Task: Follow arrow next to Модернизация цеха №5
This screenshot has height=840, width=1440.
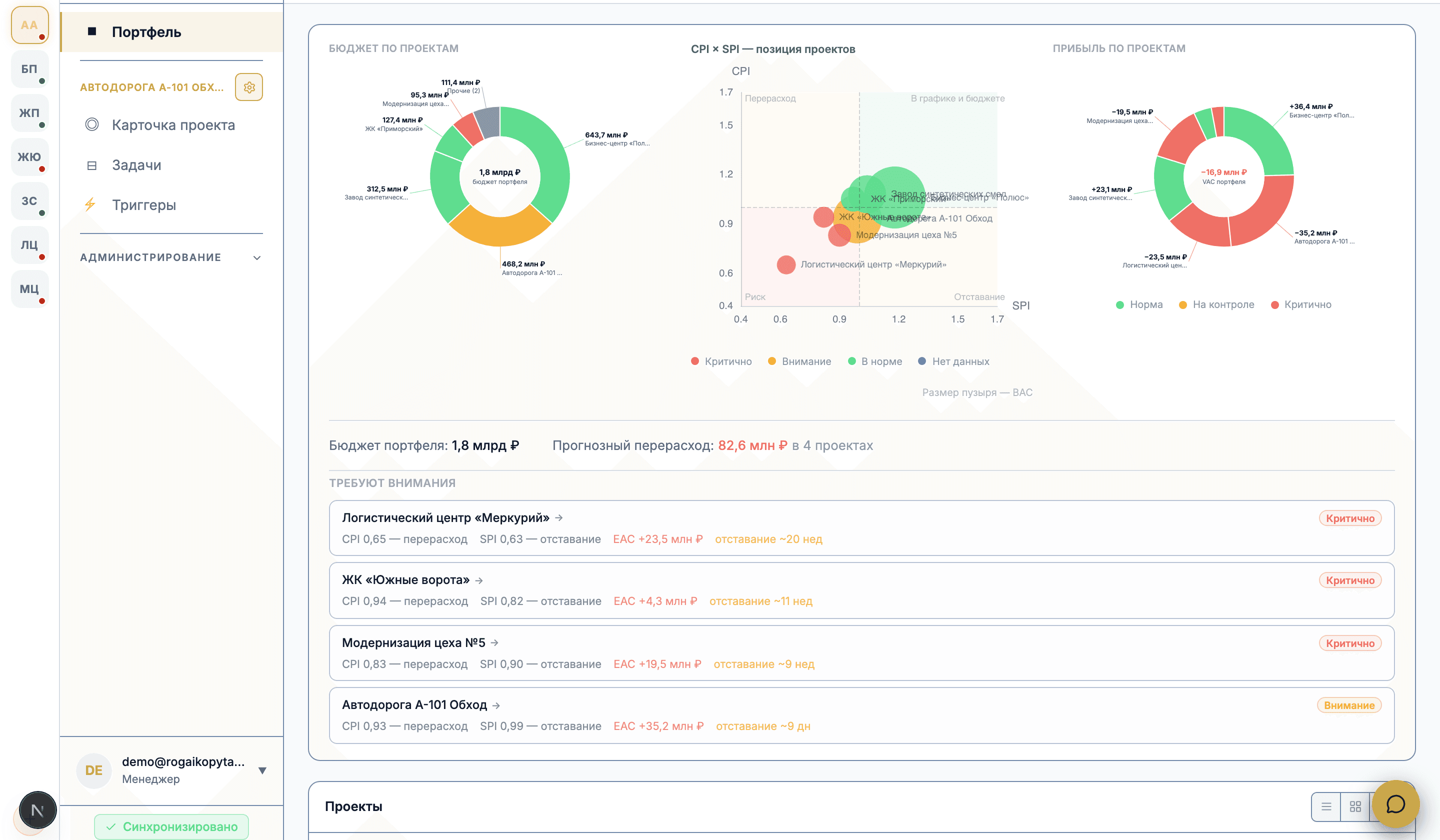Action: [494, 643]
